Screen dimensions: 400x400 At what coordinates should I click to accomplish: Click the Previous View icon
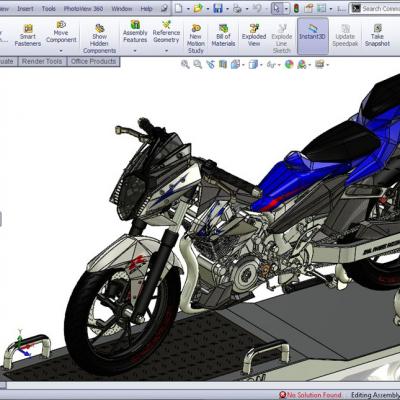(210, 64)
